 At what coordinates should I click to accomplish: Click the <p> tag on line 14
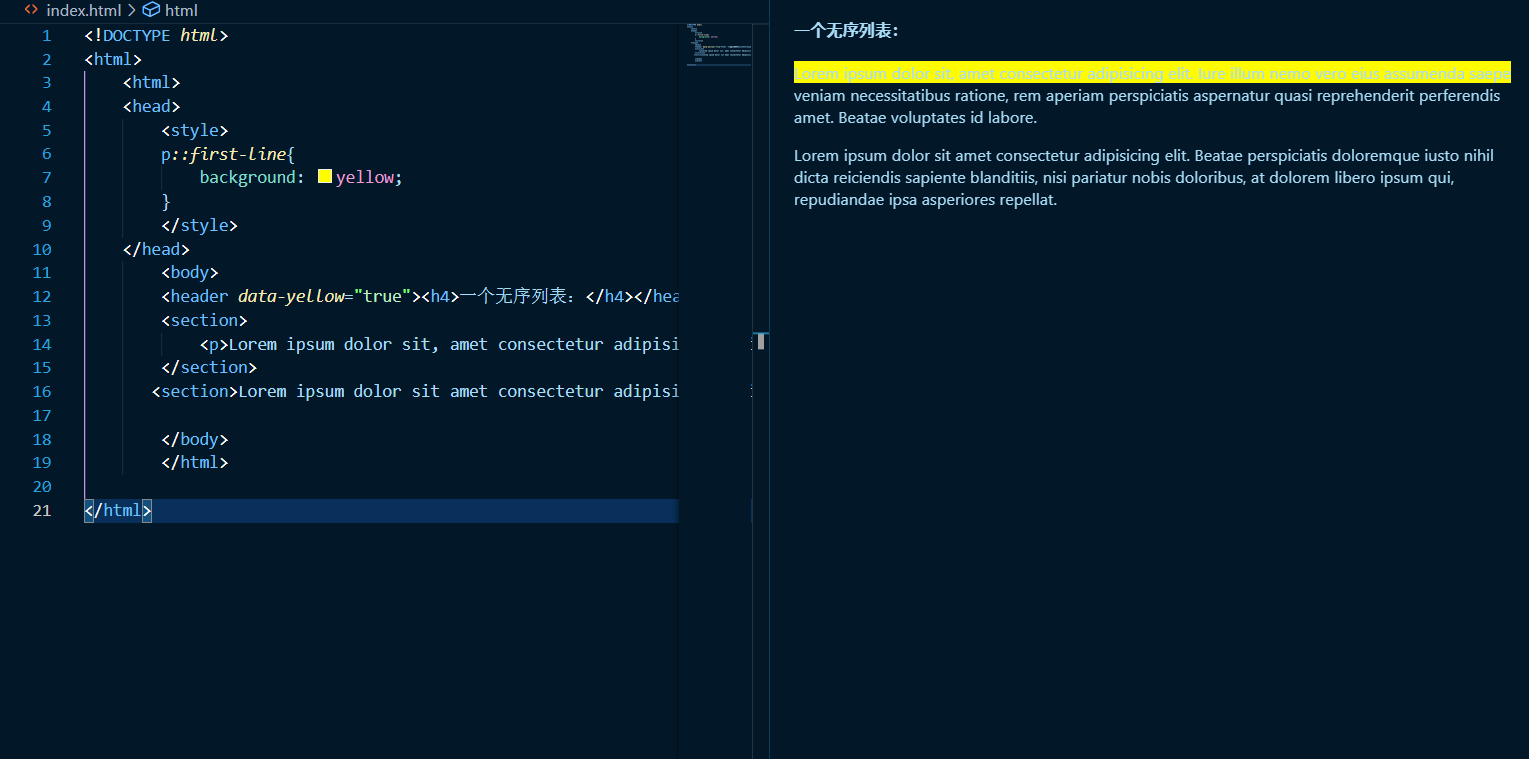click(214, 345)
